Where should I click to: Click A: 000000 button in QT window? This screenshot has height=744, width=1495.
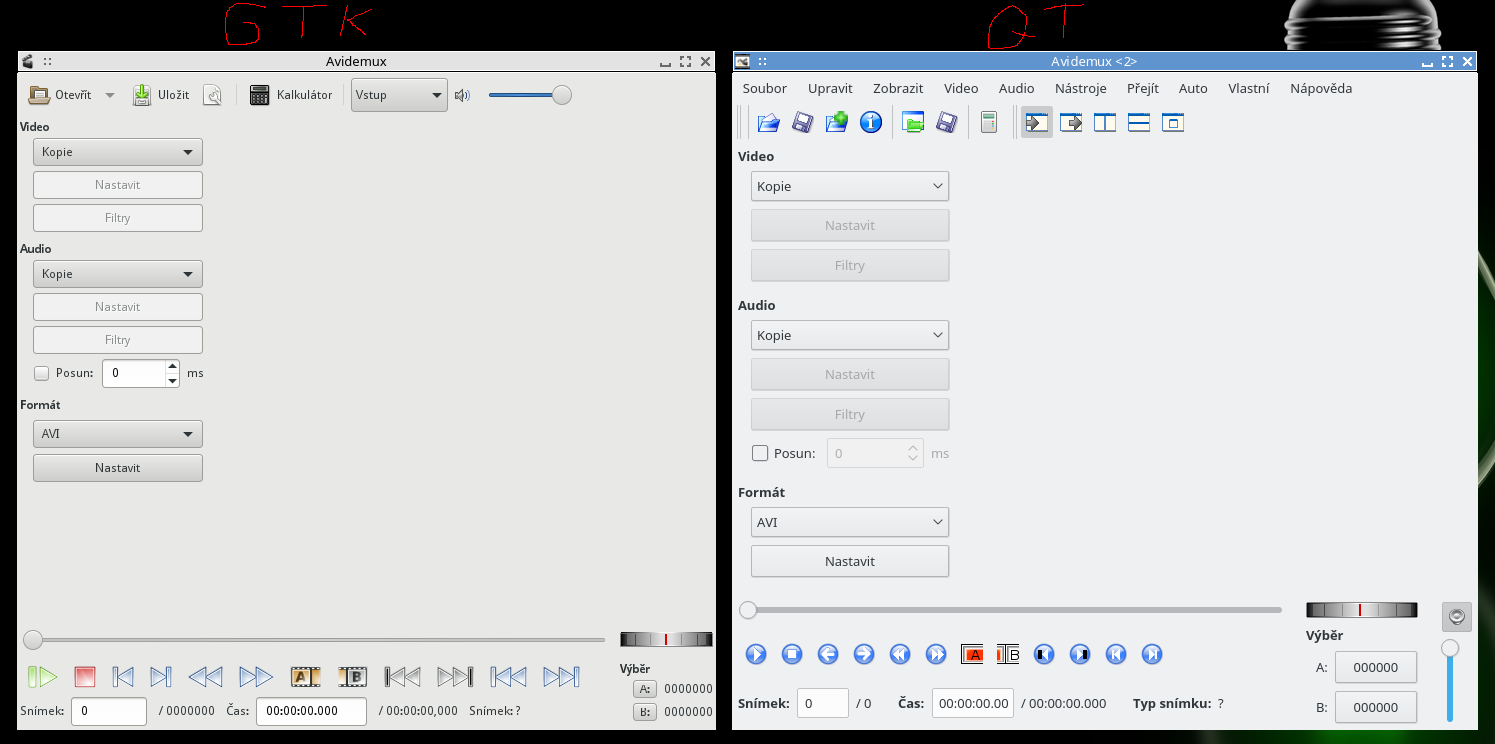[x=1376, y=667]
